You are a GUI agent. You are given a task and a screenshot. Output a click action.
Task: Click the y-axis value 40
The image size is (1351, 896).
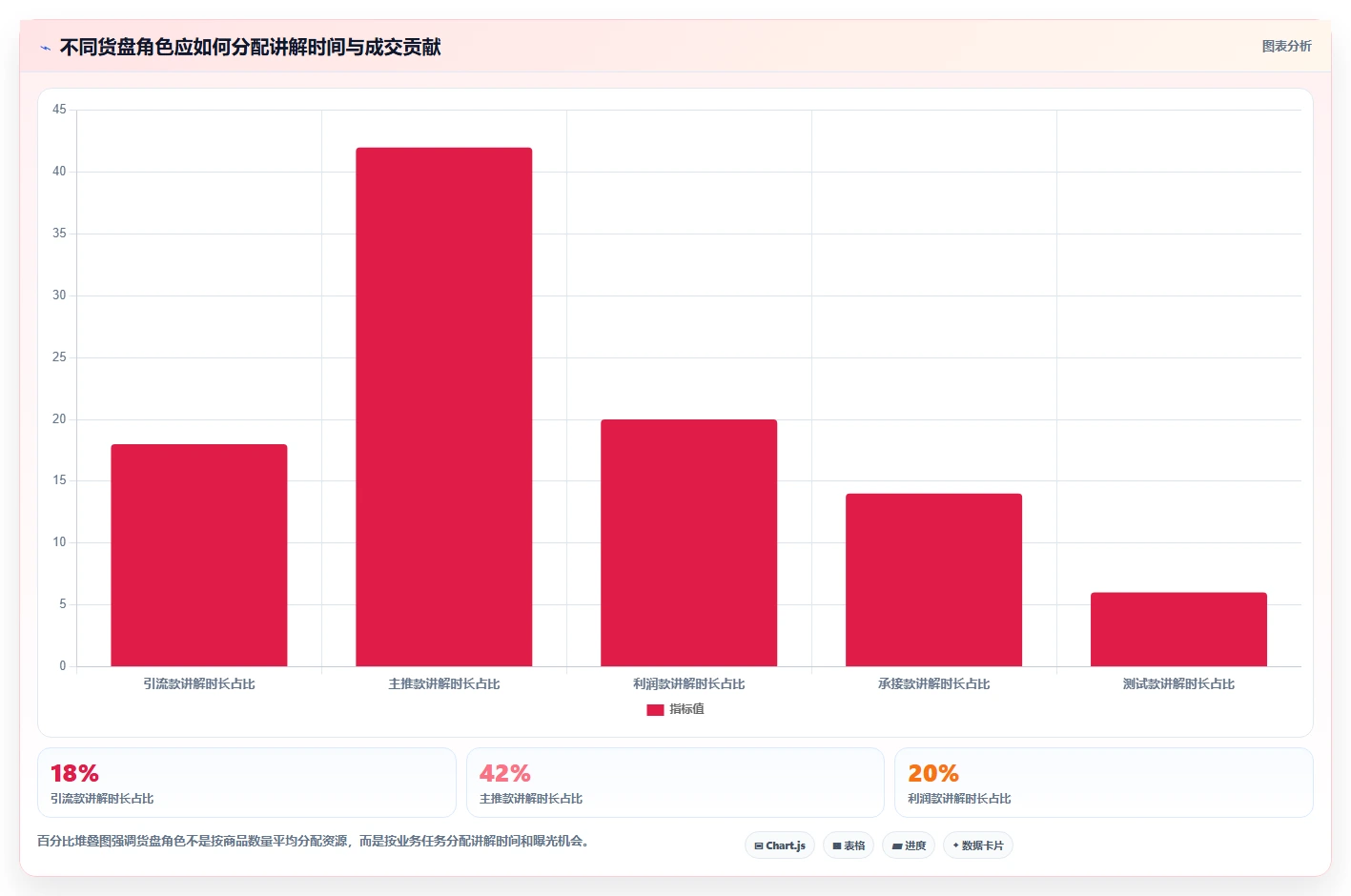[x=59, y=172]
